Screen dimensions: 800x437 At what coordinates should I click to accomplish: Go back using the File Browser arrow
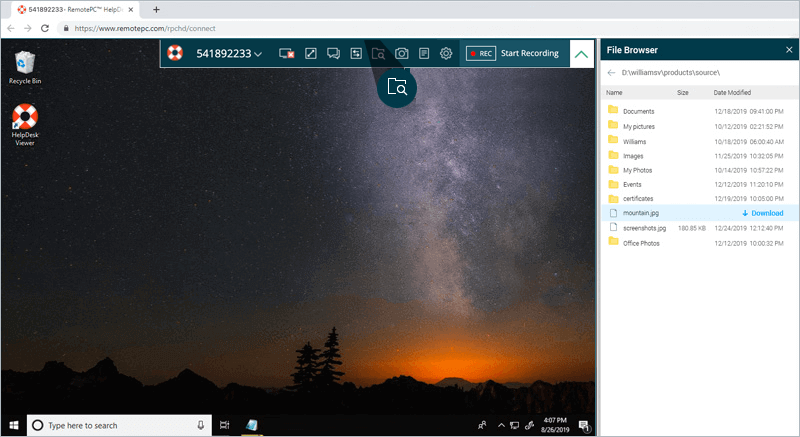(611, 73)
